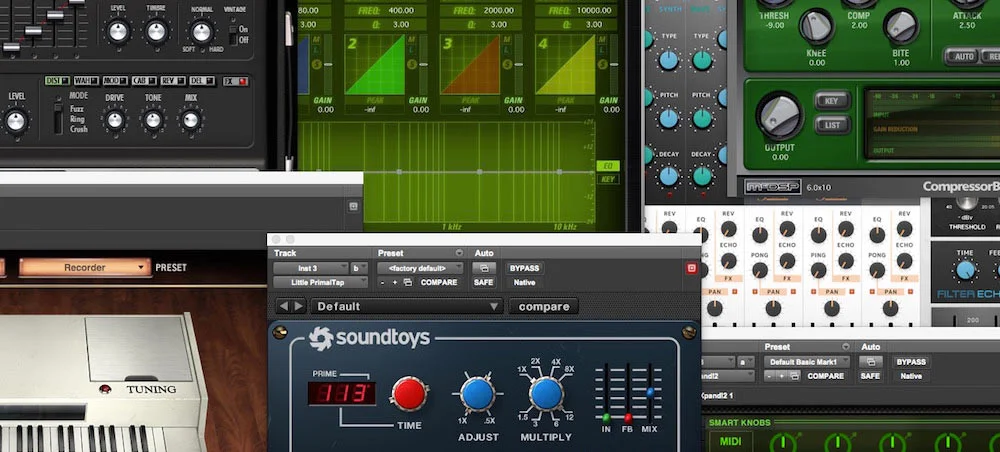Open the Recorder preset dropdown
The width and height of the screenshot is (1000, 452).
pos(85,268)
